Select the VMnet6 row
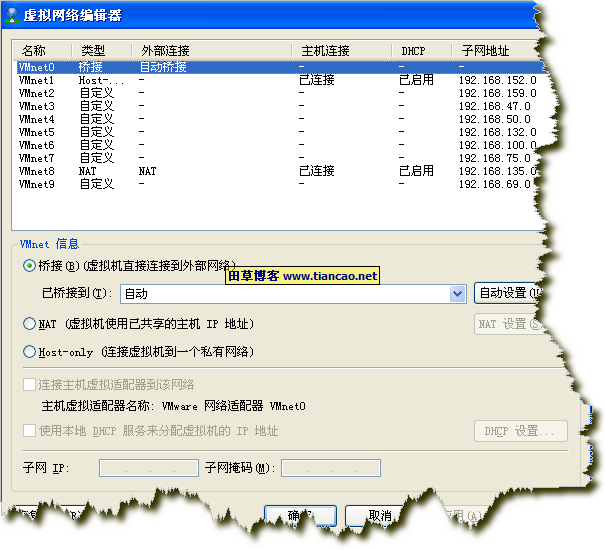 280,145
